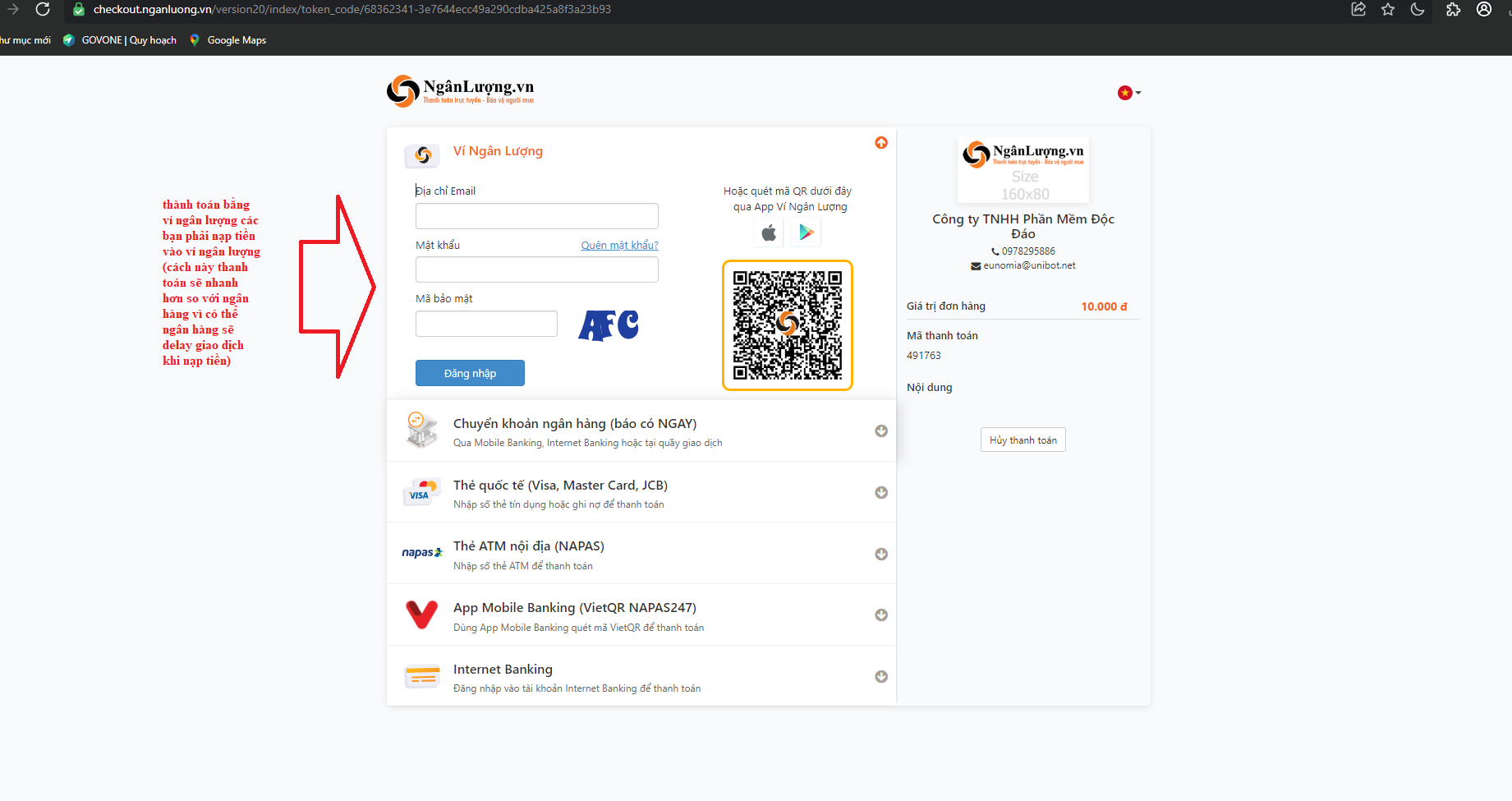Click the napas logo icon
Screen dimensions: 1512x801
[422, 553]
